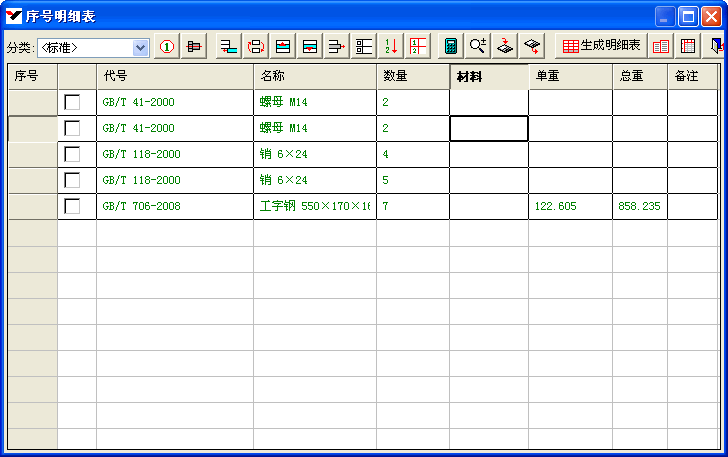Tick checkbox of GB/T 118-2000 quantity 4 row
This screenshot has height=457, width=728.
click(72, 154)
